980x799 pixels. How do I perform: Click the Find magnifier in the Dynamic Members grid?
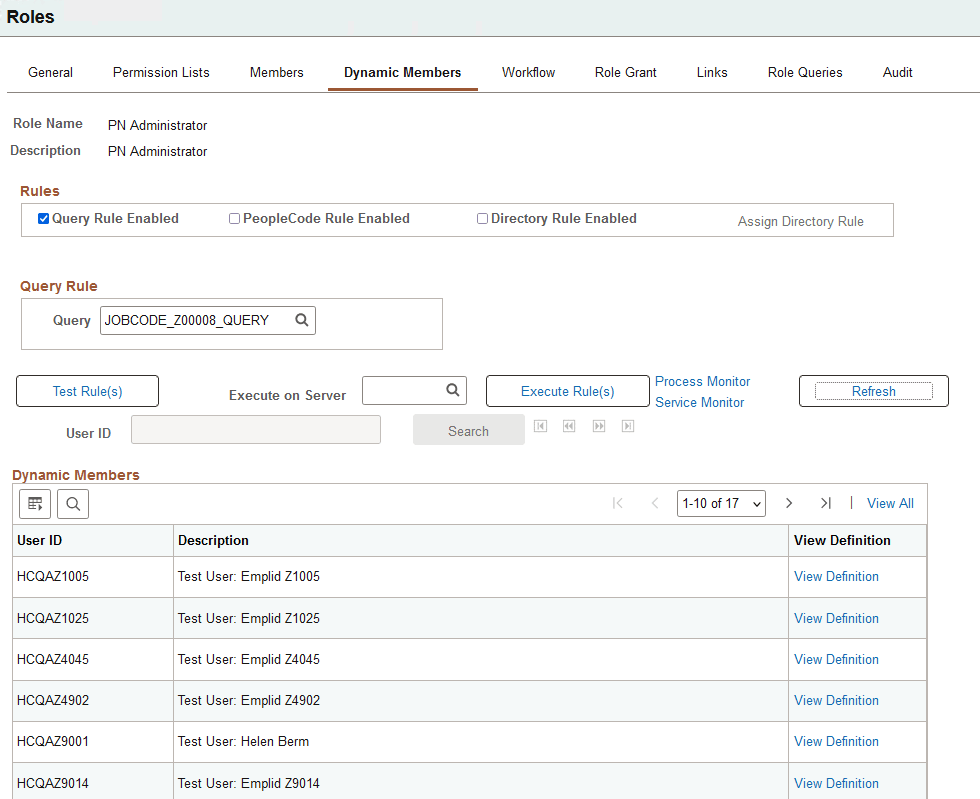pyautogui.click(x=72, y=503)
